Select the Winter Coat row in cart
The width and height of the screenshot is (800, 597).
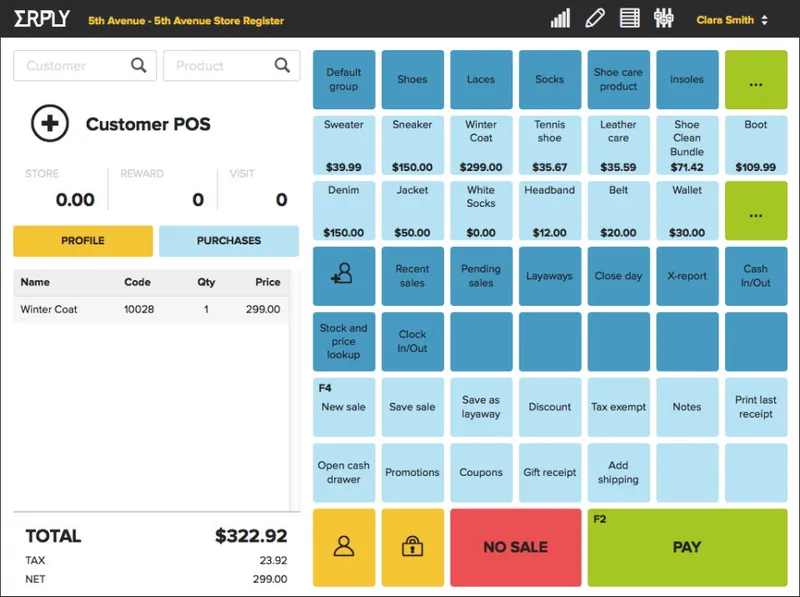coord(151,309)
